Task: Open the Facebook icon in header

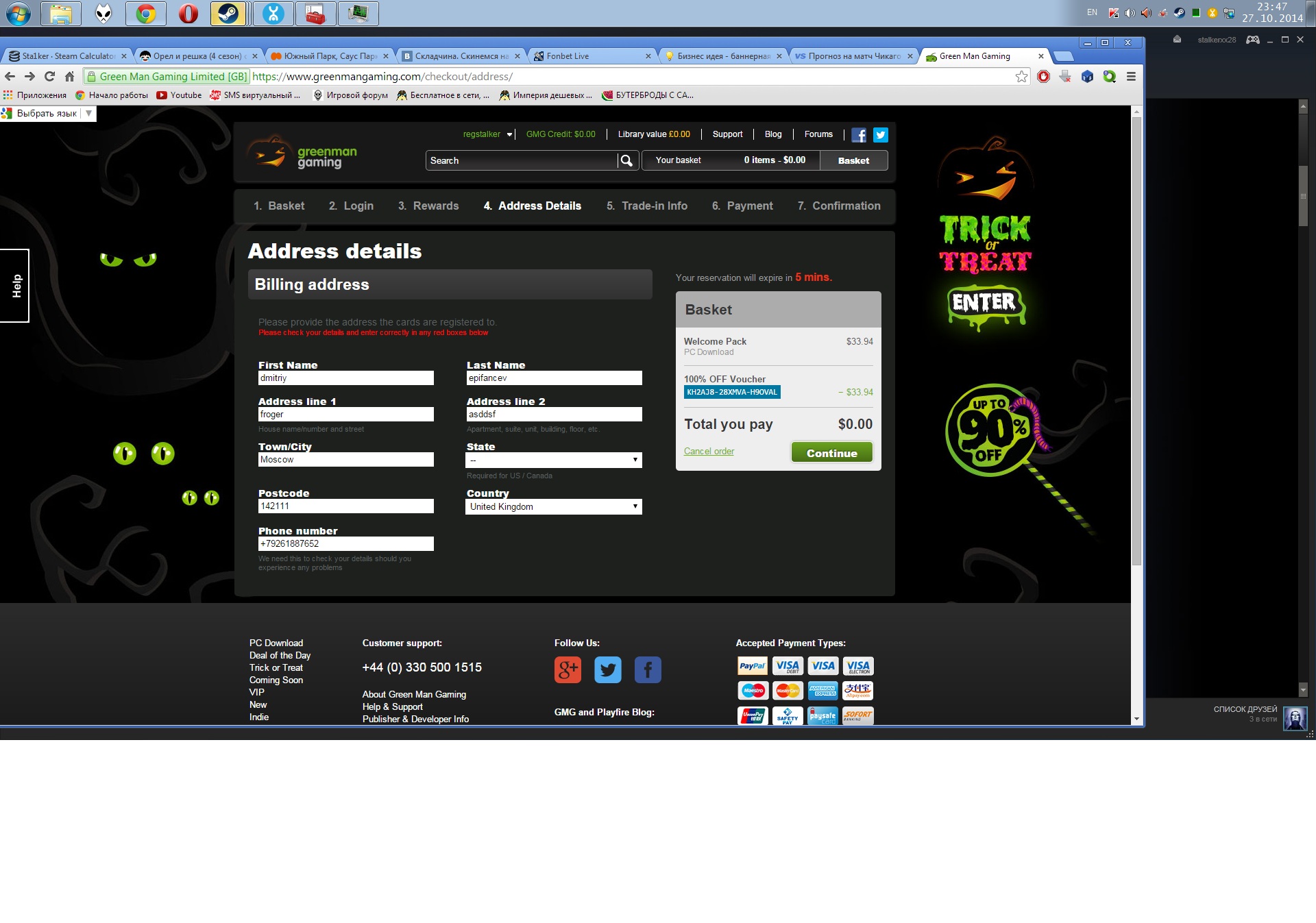Action: 859,135
